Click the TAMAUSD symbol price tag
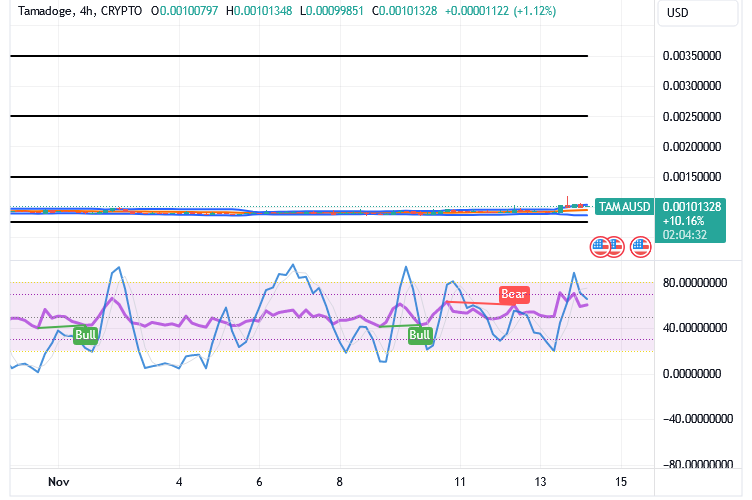752x500 pixels. point(624,207)
